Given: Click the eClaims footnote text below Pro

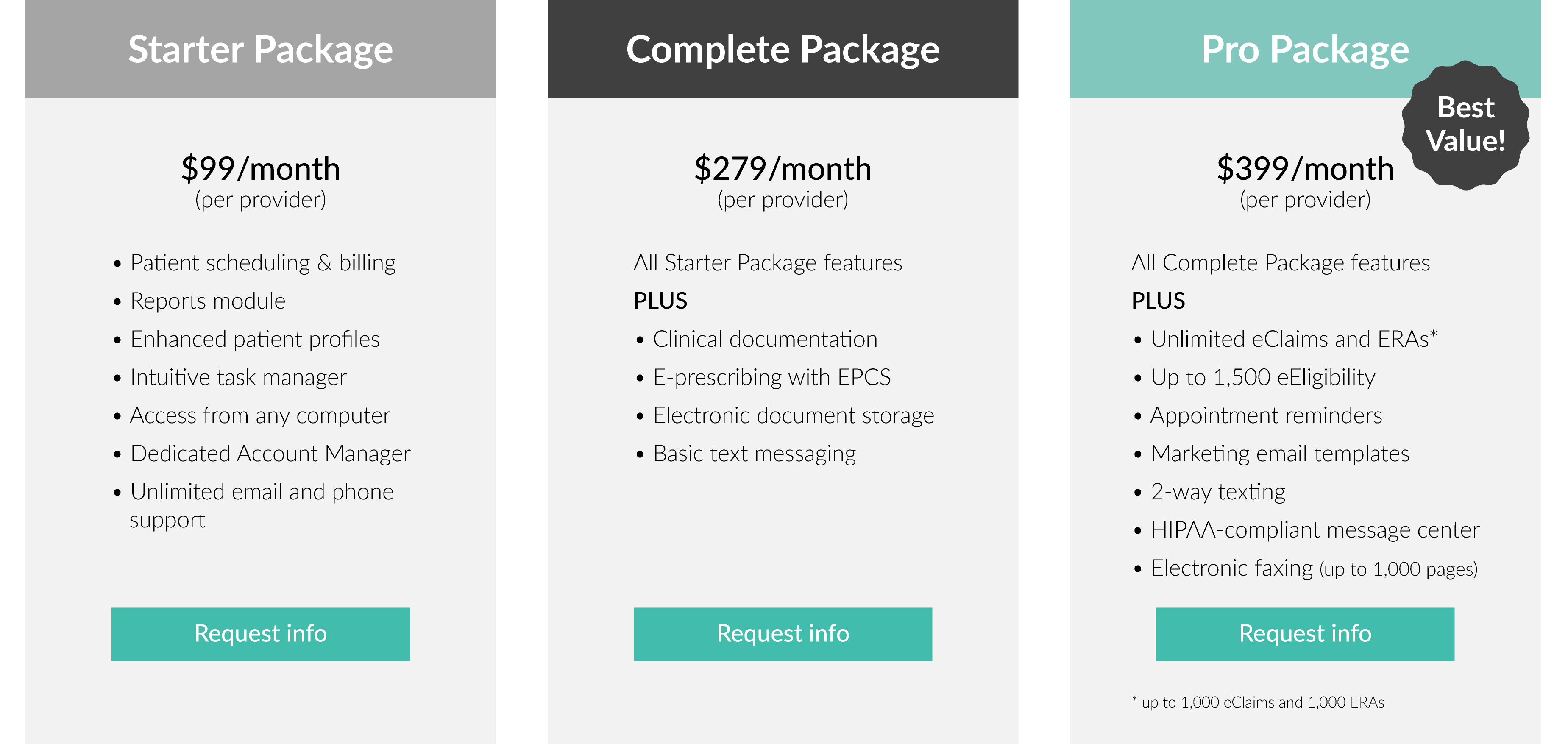Looking at the screenshot, I should coord(1258,702).
